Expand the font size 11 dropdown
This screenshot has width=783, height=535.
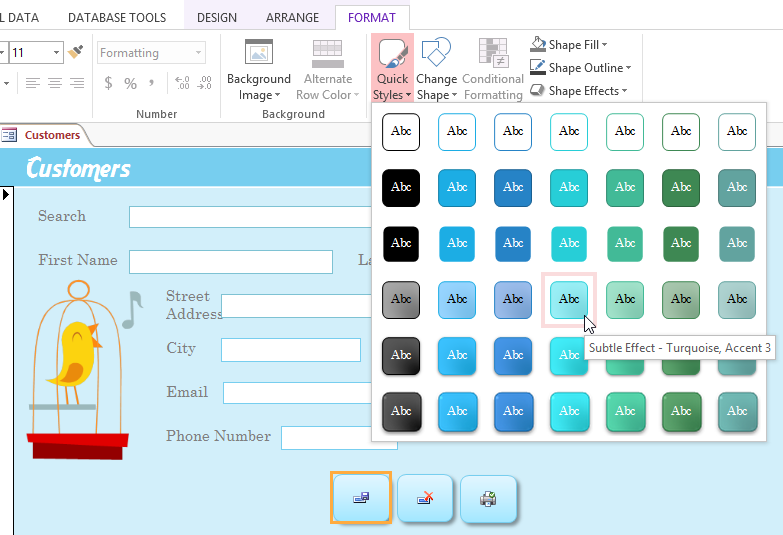pyautogui.click(x=56, y=52)
